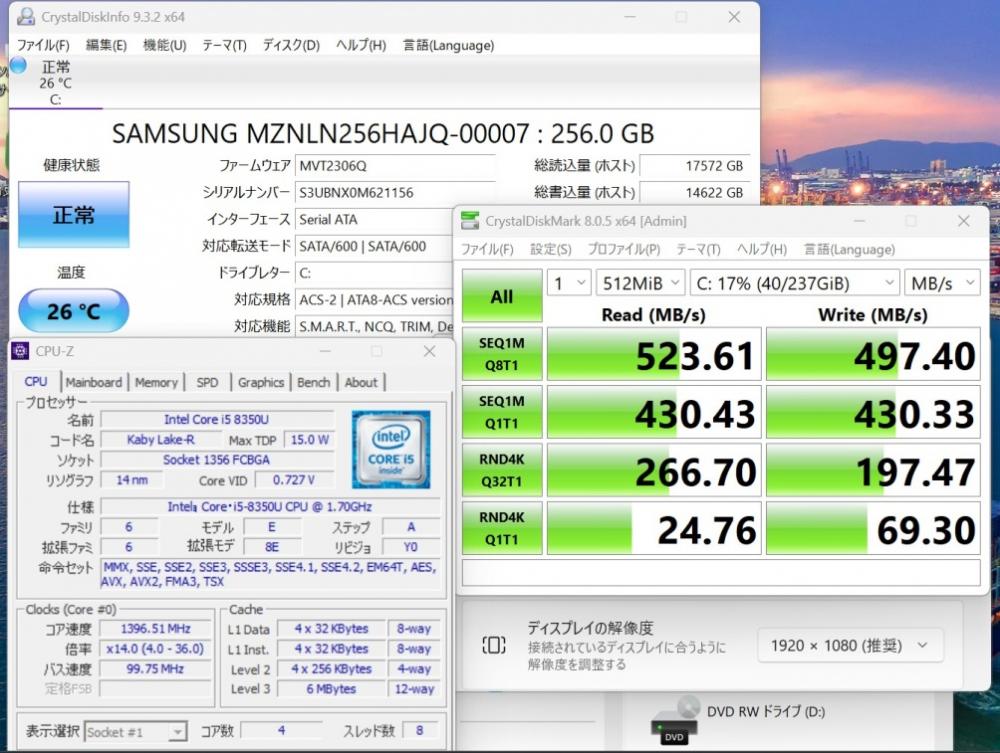The width and height of the screenshot is (1000, 753).
Task: Start the RND4K Q1T1 test
Action: click(502, 528)
